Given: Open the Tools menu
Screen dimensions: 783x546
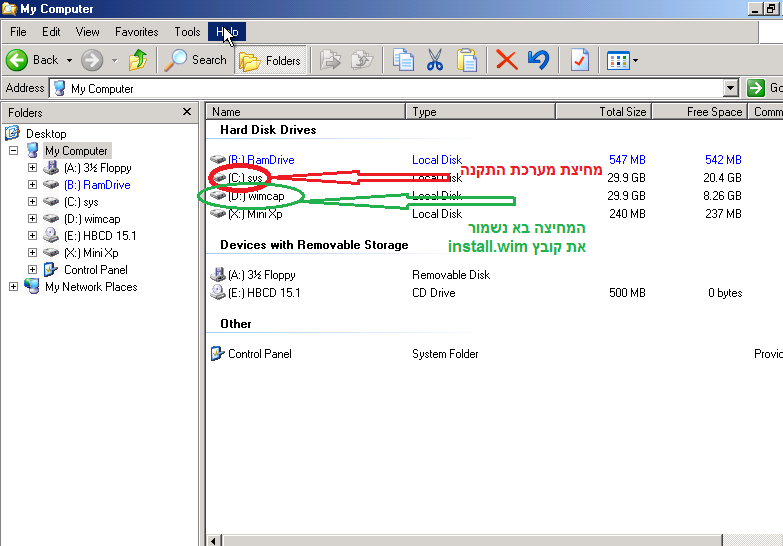Looking at the screenshot, I should [187, 32].
